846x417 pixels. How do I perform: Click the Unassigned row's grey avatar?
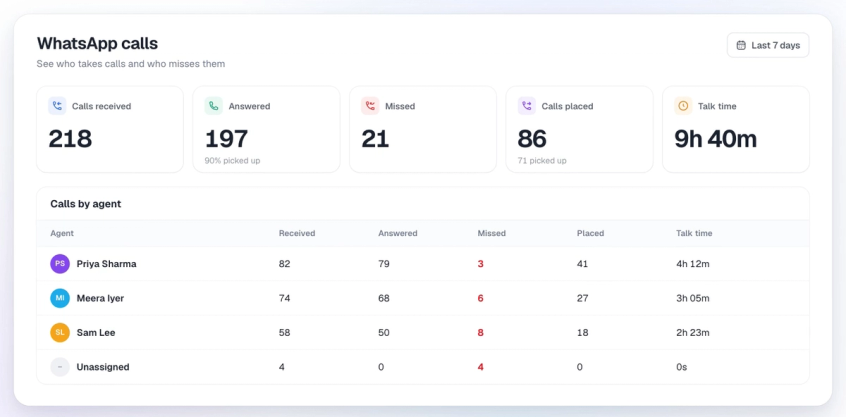click(60, 367)
